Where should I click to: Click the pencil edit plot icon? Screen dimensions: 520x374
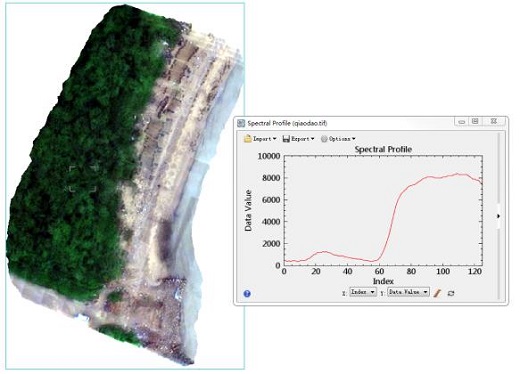pos(437,293)
